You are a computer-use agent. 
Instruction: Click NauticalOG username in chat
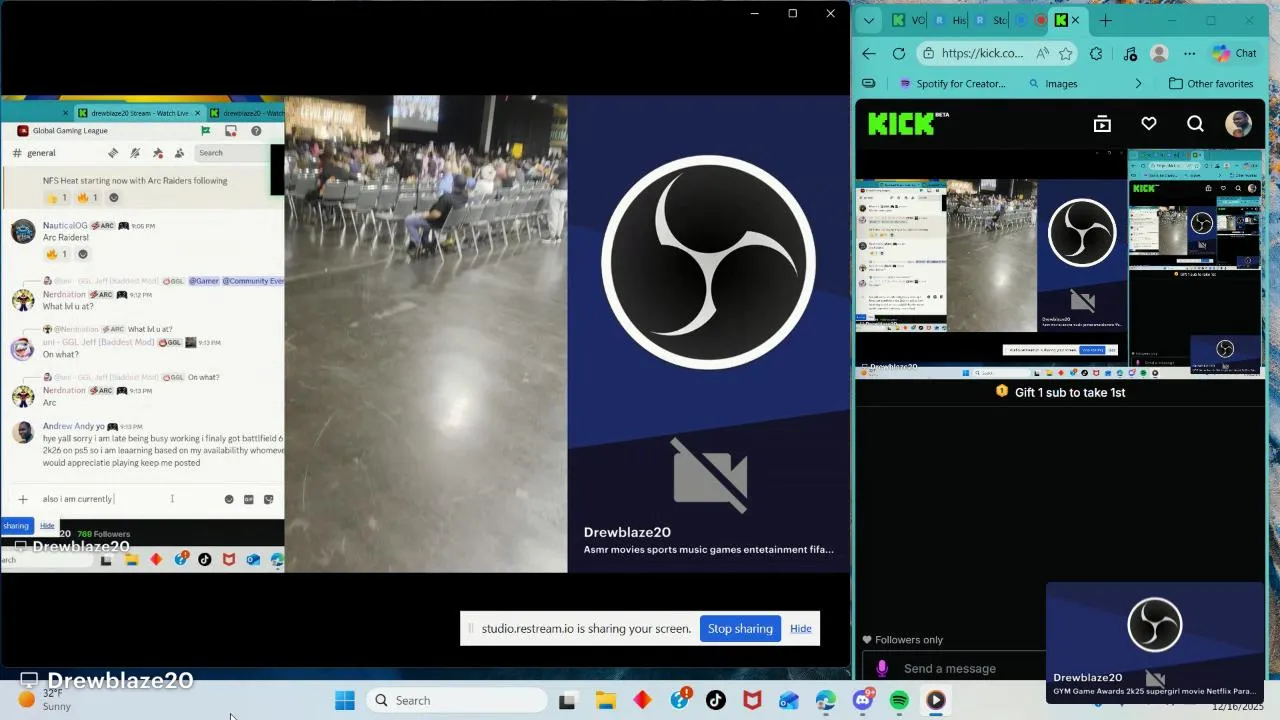click(65, 226)
